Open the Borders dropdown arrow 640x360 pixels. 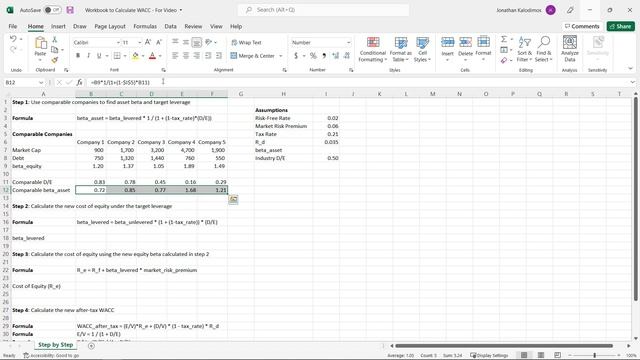pos(124,56)
